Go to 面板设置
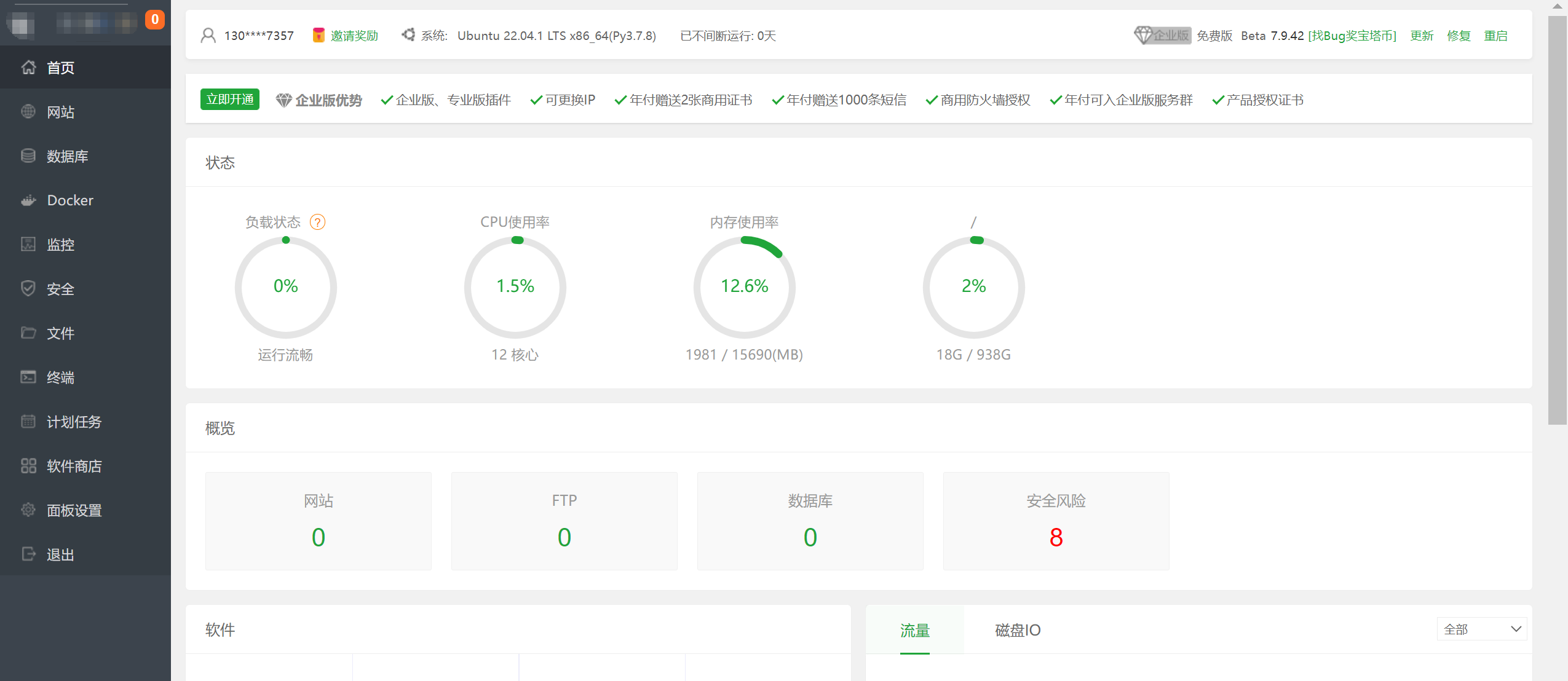 tap(85, 510)
